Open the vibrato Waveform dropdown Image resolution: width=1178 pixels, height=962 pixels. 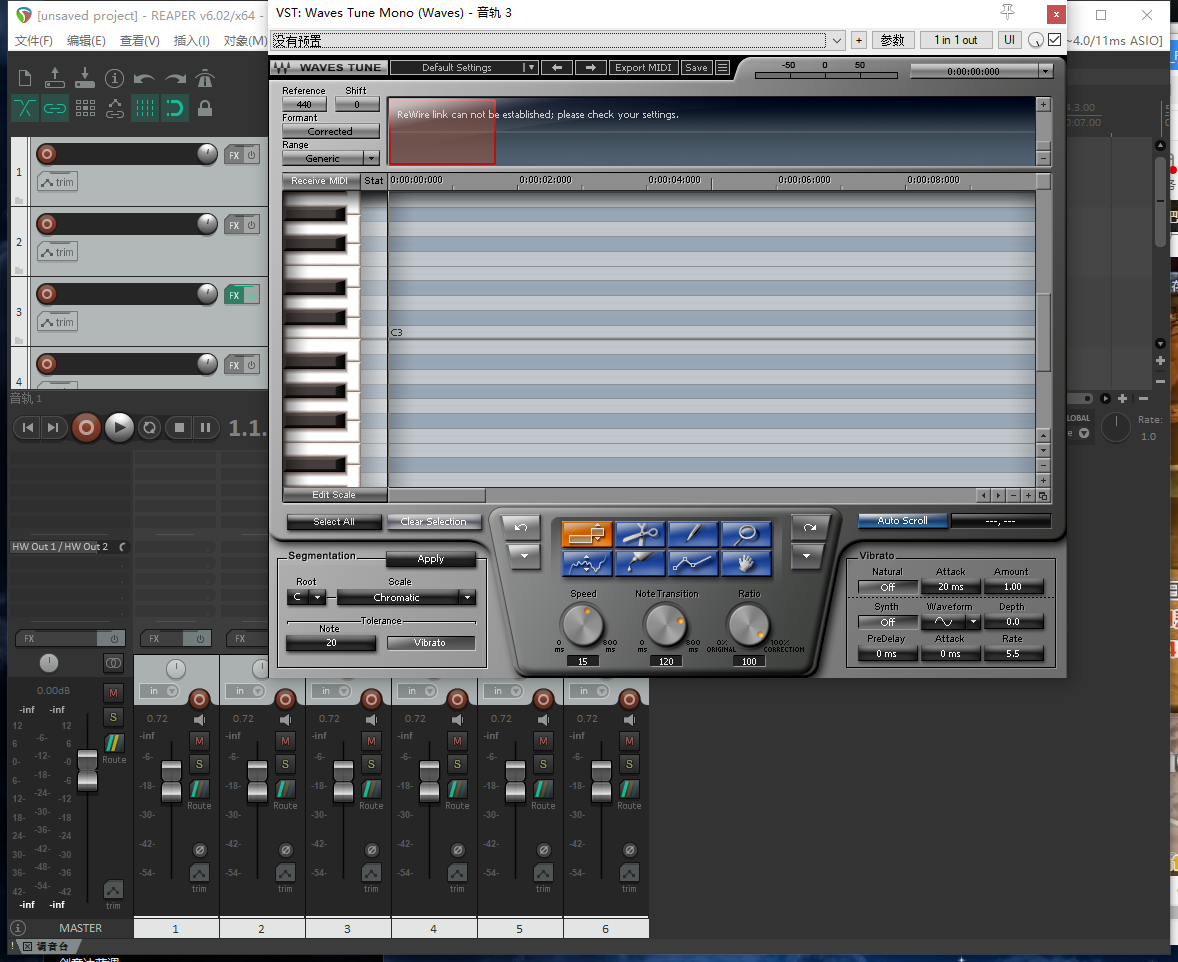coord(974,622)
